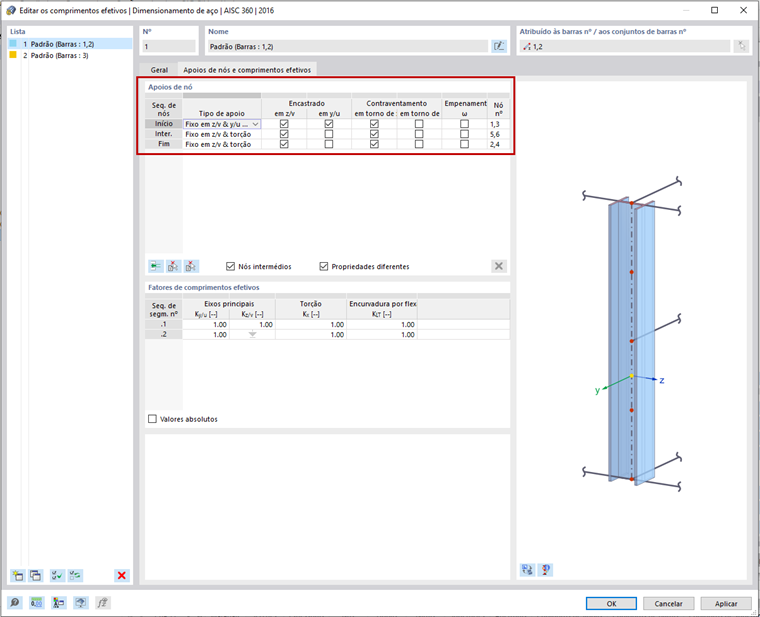The image size is (760, 617).
Task: Click Inter. row Fixo em z/v & torção
Action: (222, 134)
